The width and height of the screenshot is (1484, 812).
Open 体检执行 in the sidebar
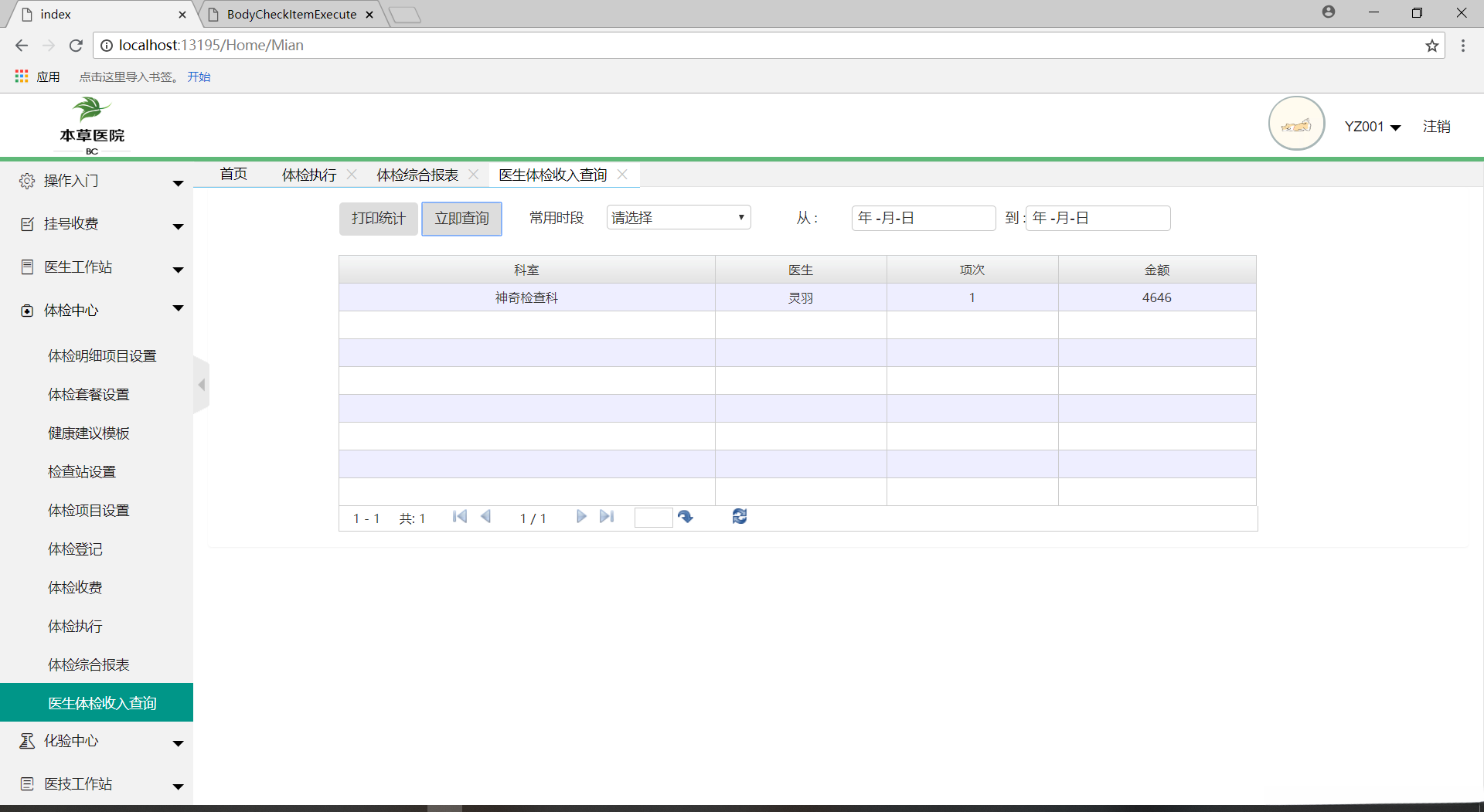pos(75,627)
